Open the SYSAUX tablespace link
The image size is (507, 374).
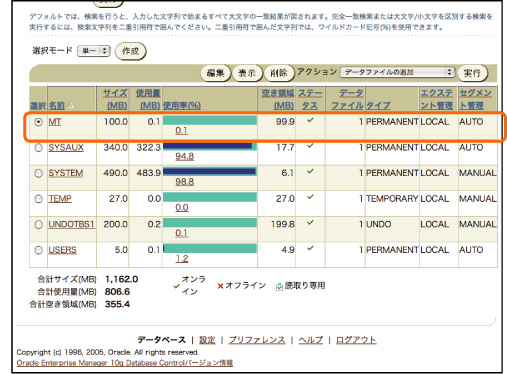tap(66, 148)
